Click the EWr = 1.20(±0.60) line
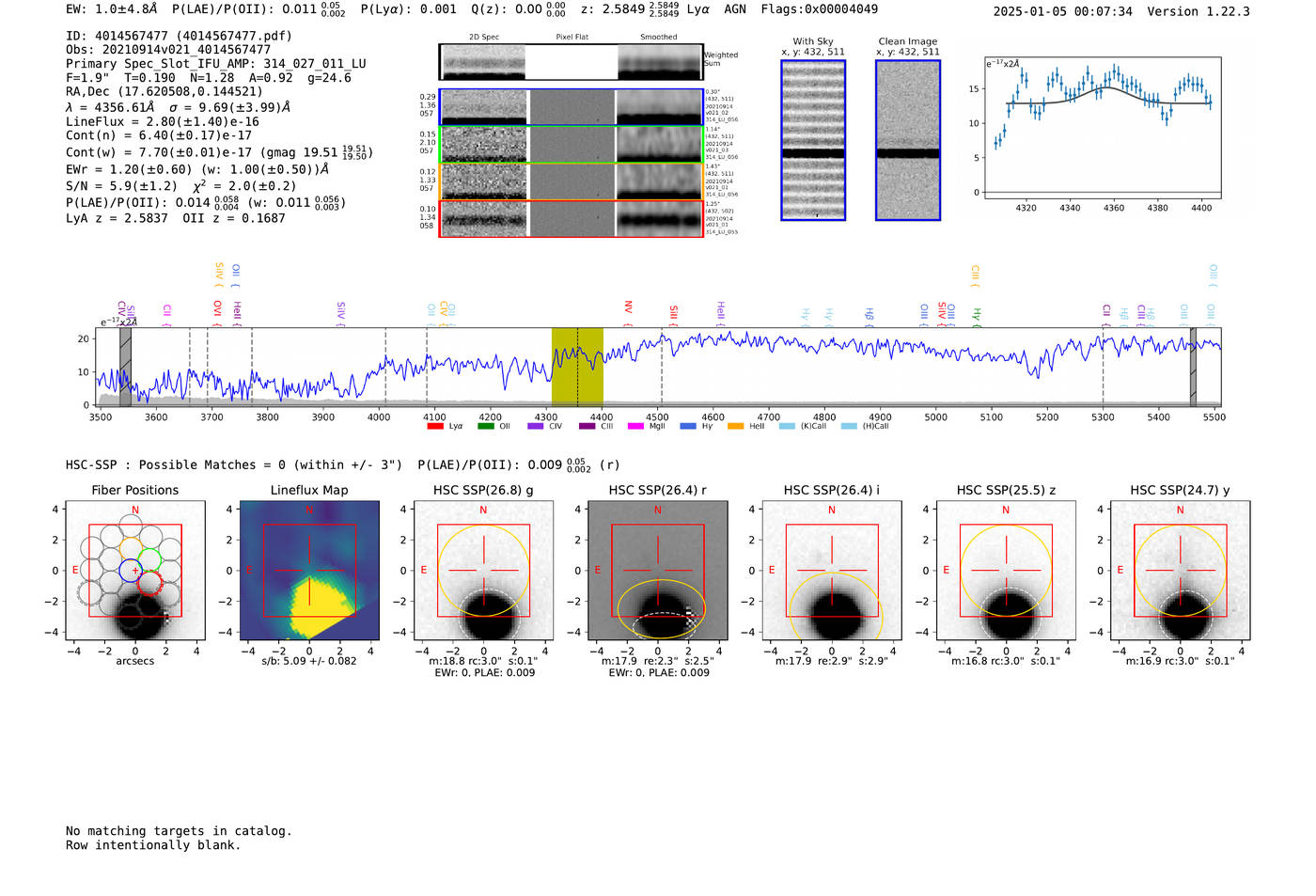Image resolution: width=1316 pixels, height=896 pixels. pyautogui.click(x=197, y=170)
